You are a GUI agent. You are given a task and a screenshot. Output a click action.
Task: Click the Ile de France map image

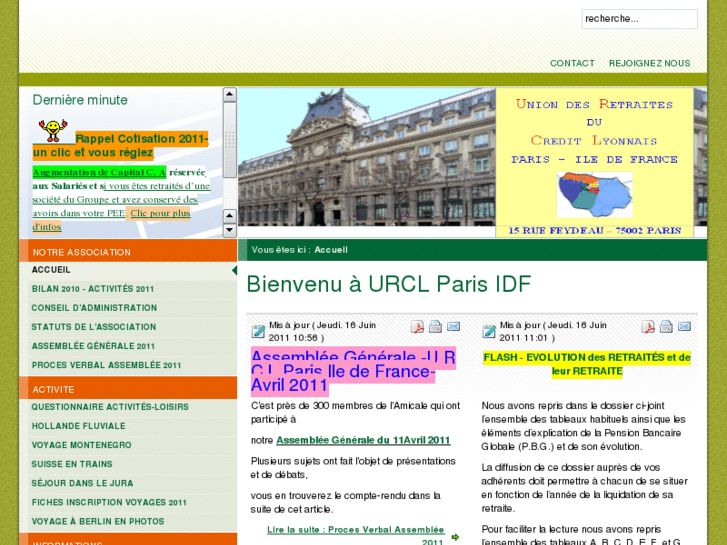point(594,195)
